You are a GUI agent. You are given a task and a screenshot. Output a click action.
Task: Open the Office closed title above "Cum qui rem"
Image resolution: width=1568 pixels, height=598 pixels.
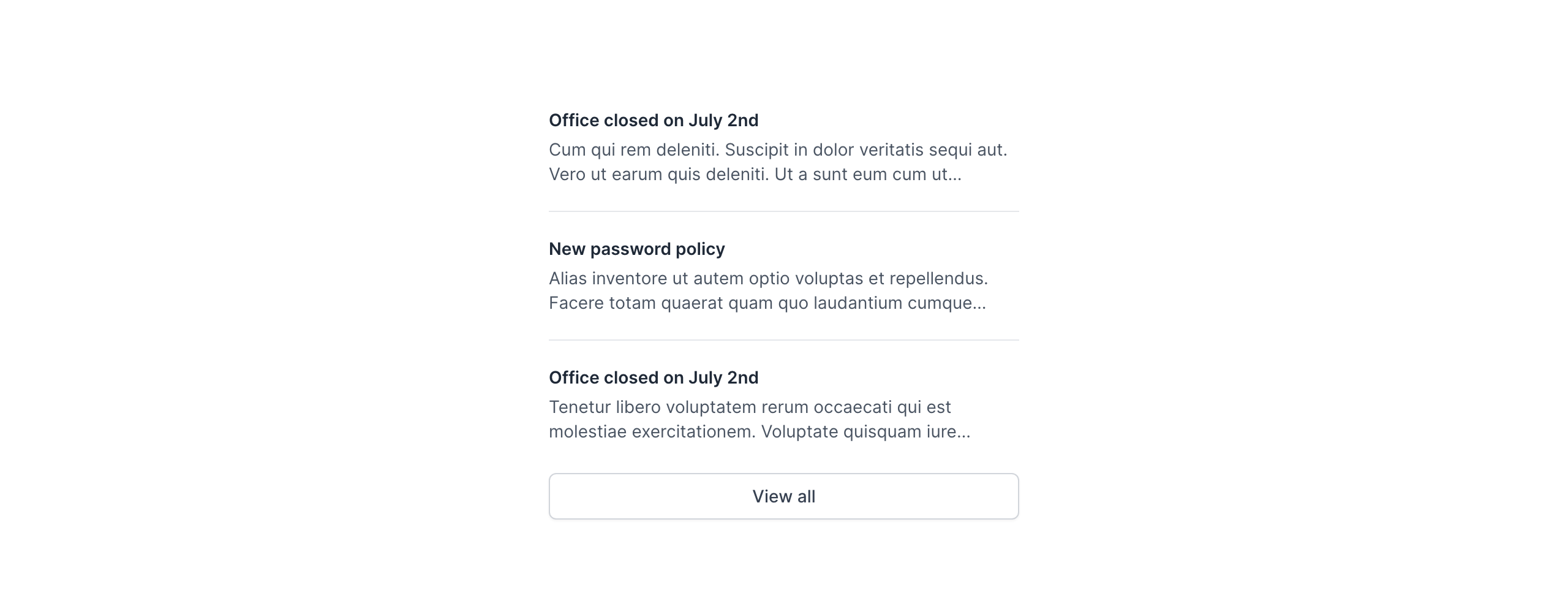(x=653, y=120)
